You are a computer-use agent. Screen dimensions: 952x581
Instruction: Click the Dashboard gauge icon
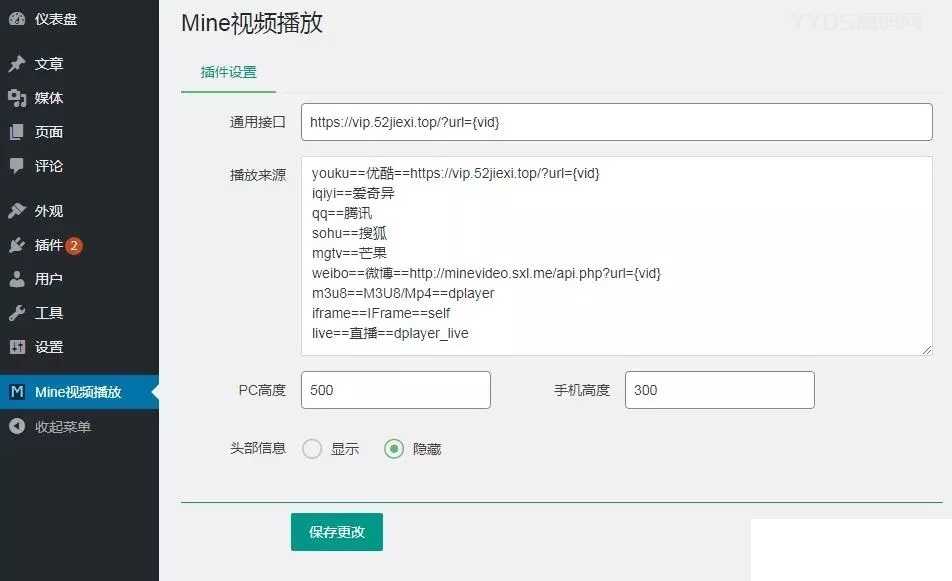[x=17, y=19]
